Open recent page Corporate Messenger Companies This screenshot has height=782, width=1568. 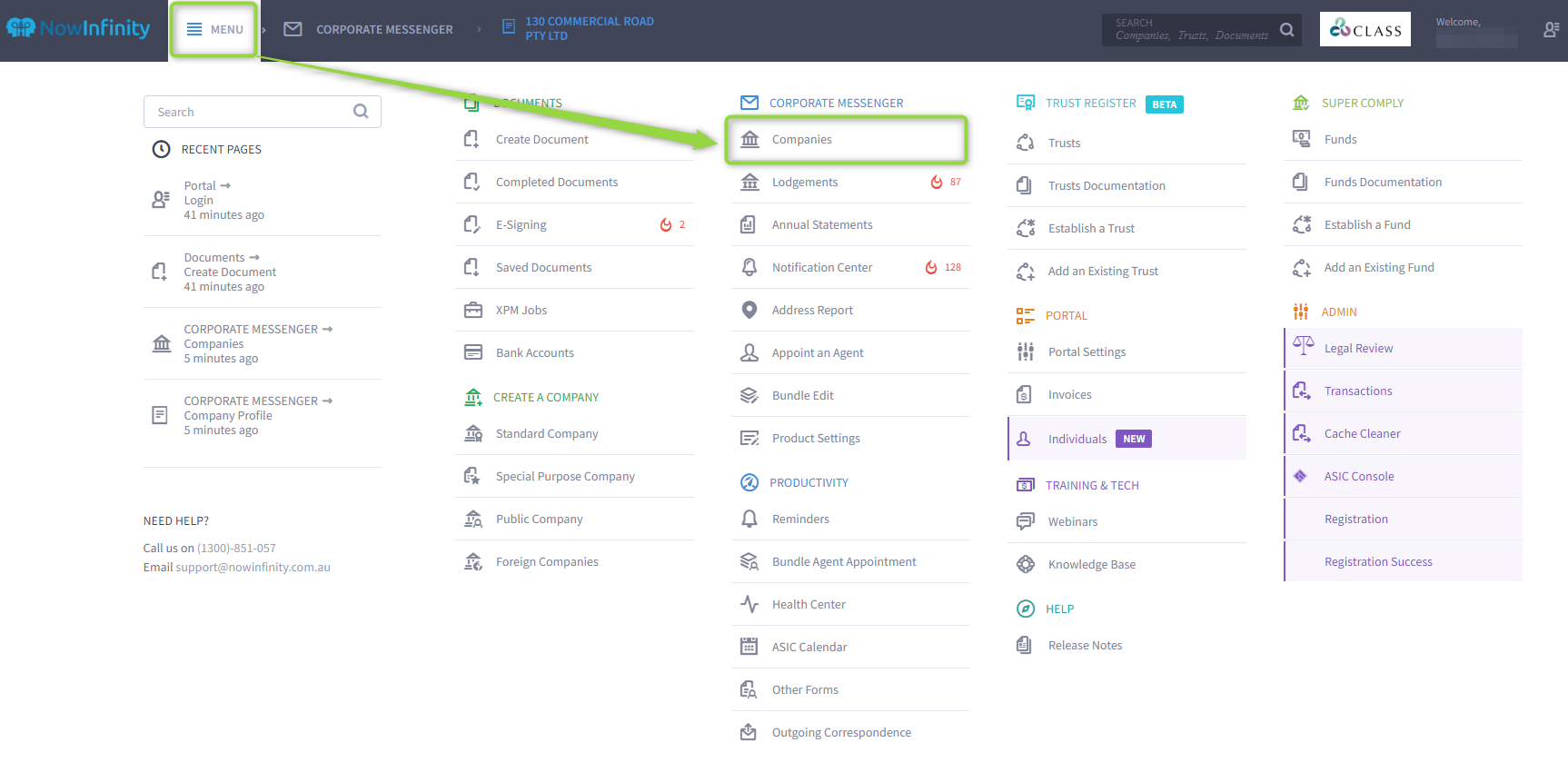(x=262, y=343)
